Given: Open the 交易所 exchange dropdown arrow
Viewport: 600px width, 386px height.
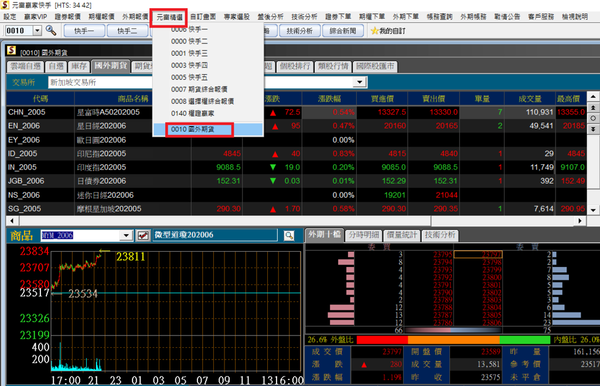Looking at the screenshot, I should 359,82.
